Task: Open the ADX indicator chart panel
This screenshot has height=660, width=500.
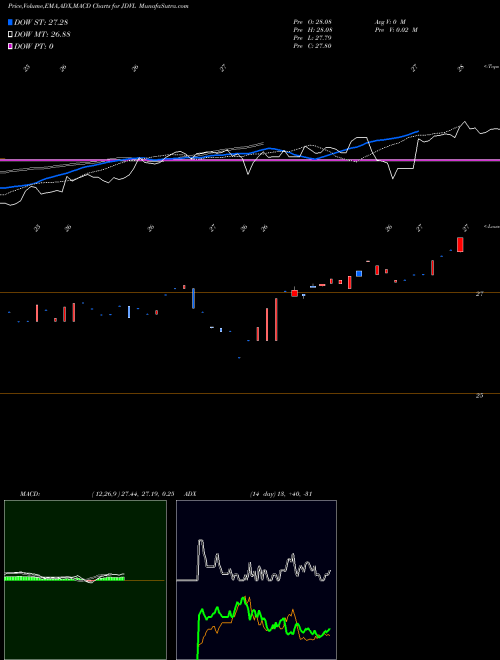Action: (x=256, y=580)
